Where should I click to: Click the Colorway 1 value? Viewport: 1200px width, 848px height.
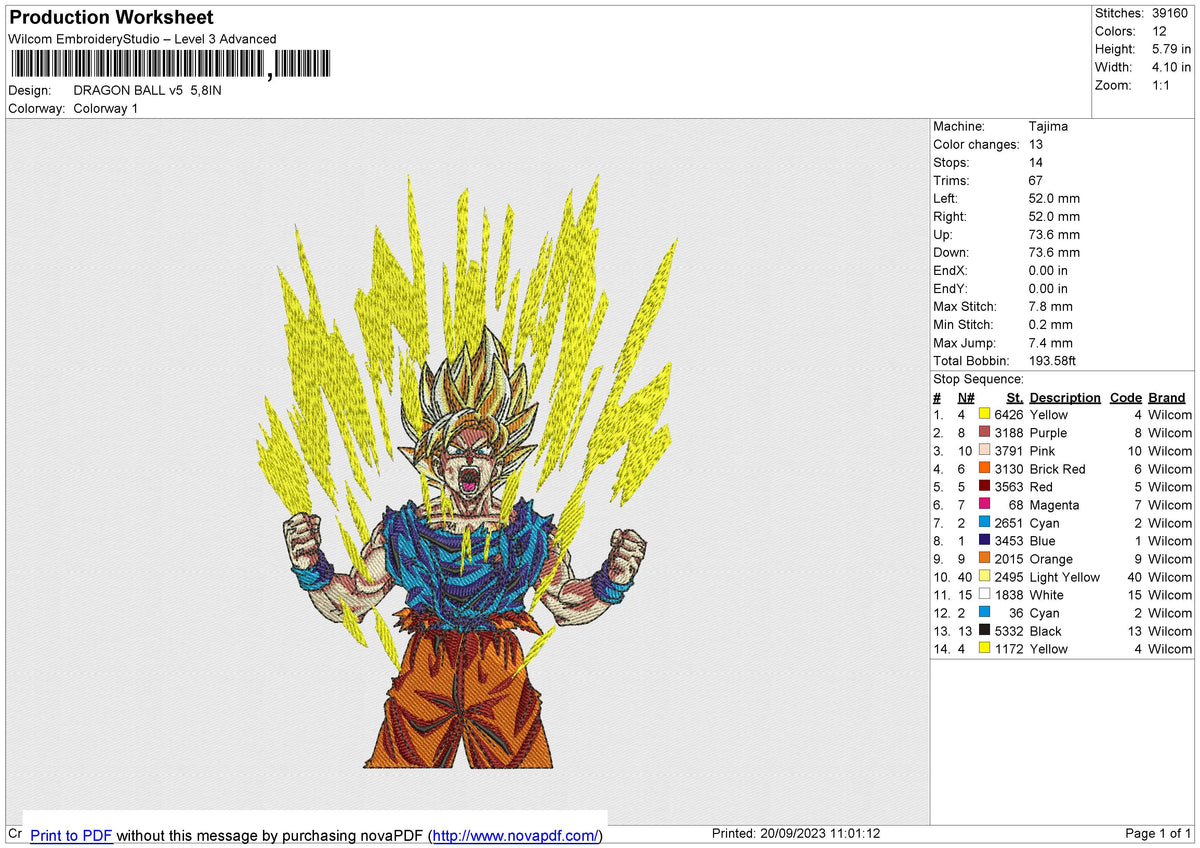click(x=106, y=108)
